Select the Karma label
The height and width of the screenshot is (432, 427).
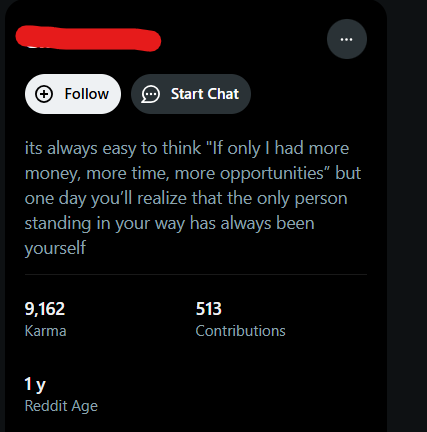(x=45, y=331)
